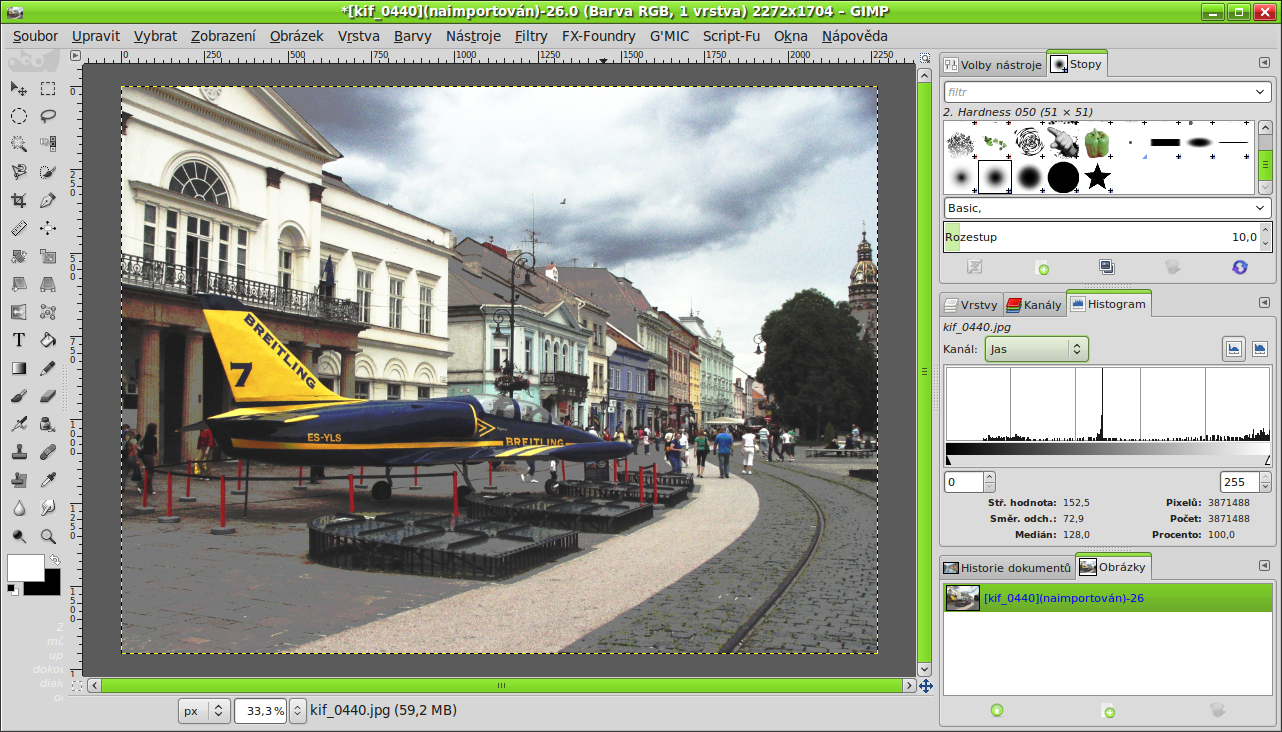This screenshot has height=732, width=1282.
Task: Click the foreground color white swatch
Action: click(x=26, y=567)
